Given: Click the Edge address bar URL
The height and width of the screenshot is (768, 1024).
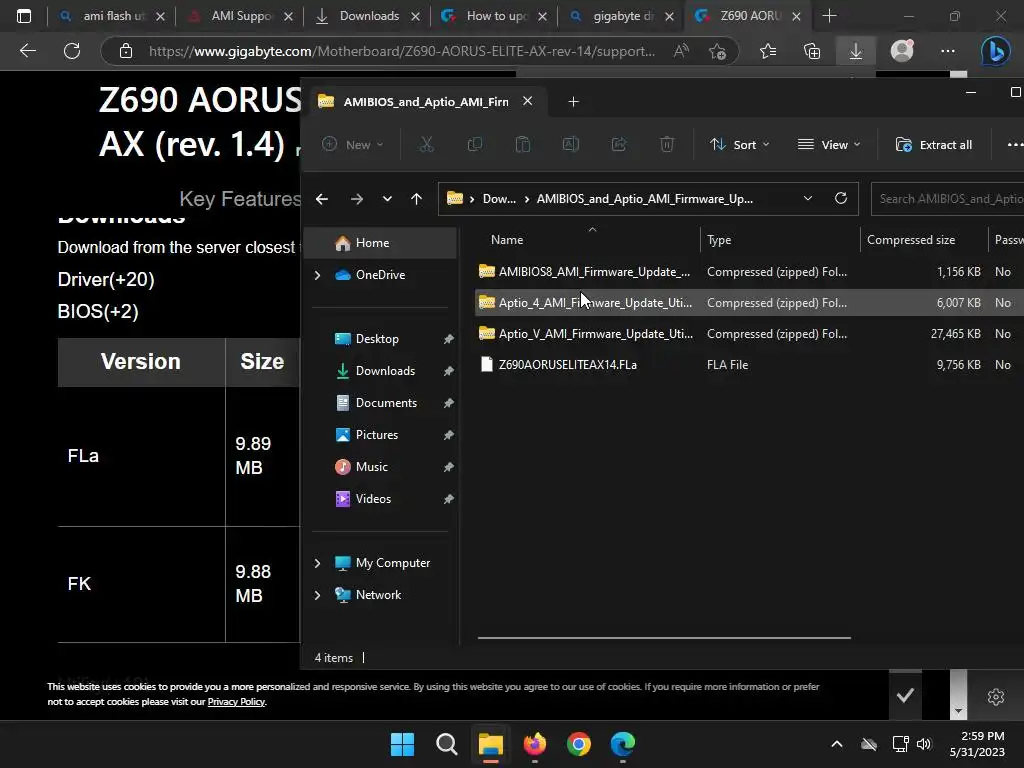Looking at the screenshot, I should (402, 51).
